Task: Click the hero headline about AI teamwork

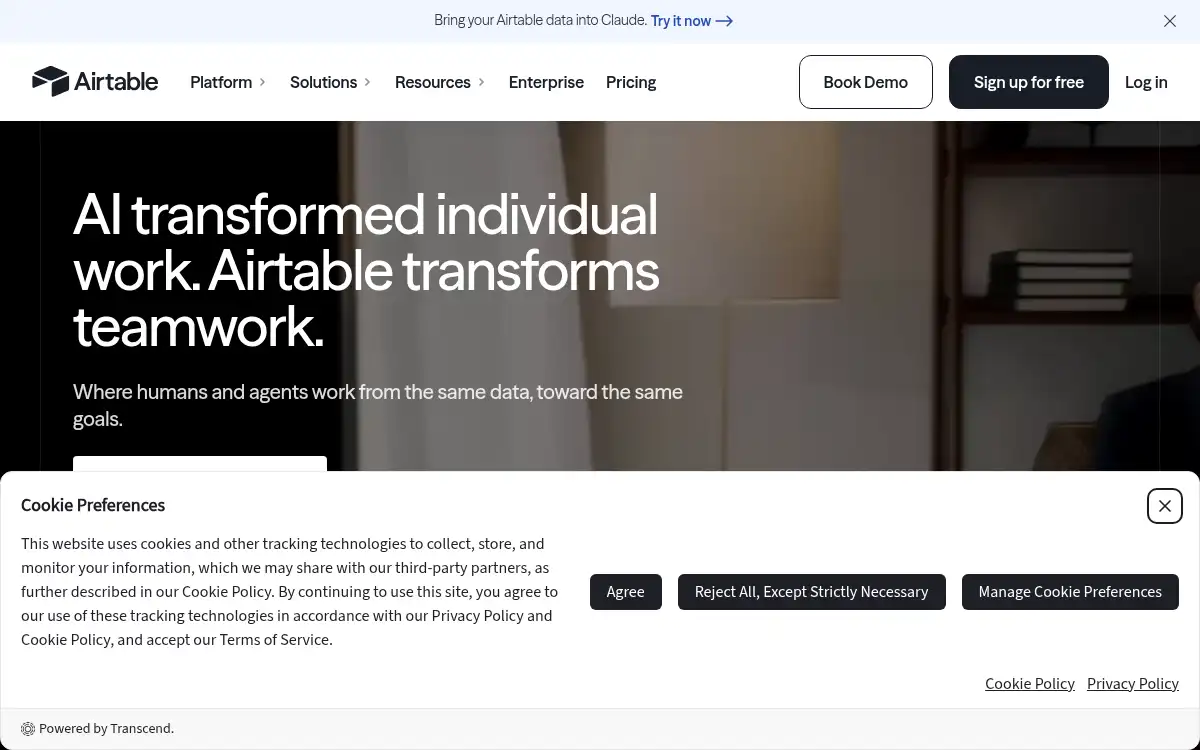Action: (367, 270)
